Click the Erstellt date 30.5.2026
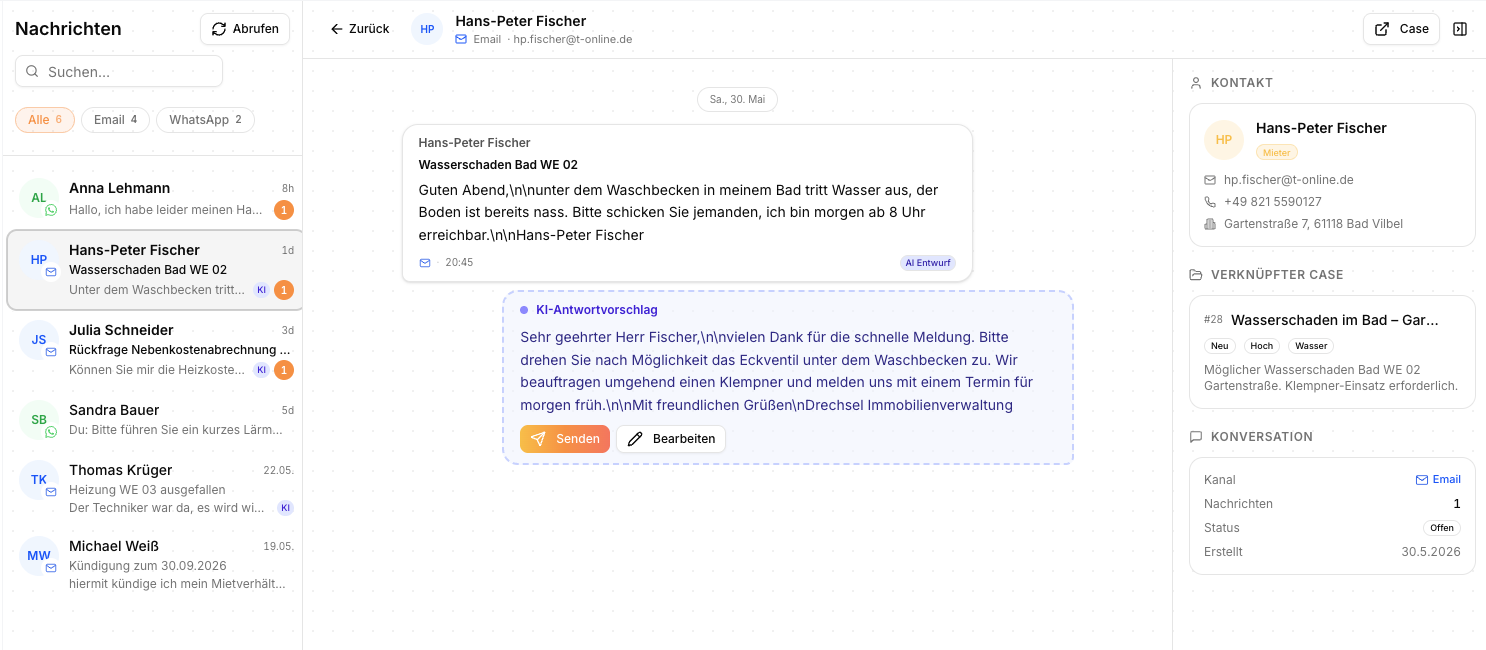Image resolution: width=1486 pixels, height=650 pixels. (1431, 552)
